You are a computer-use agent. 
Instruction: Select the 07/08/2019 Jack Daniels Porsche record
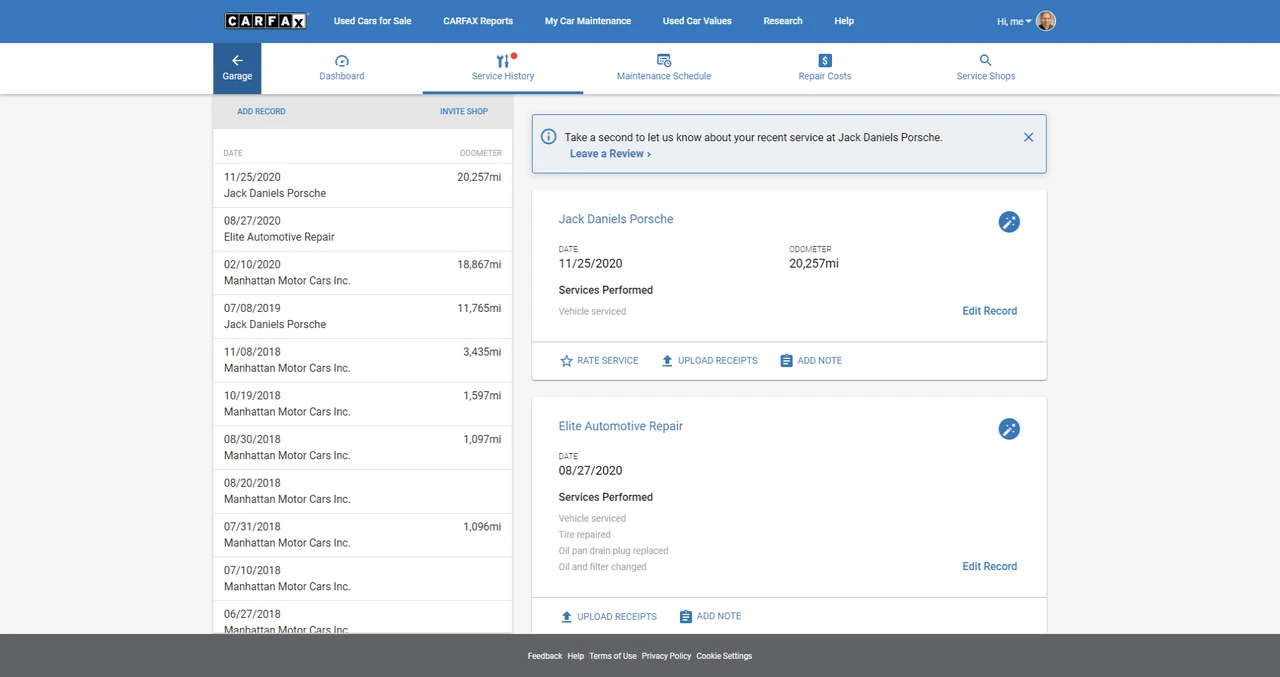pyautogui.click(x=362, y=316)
